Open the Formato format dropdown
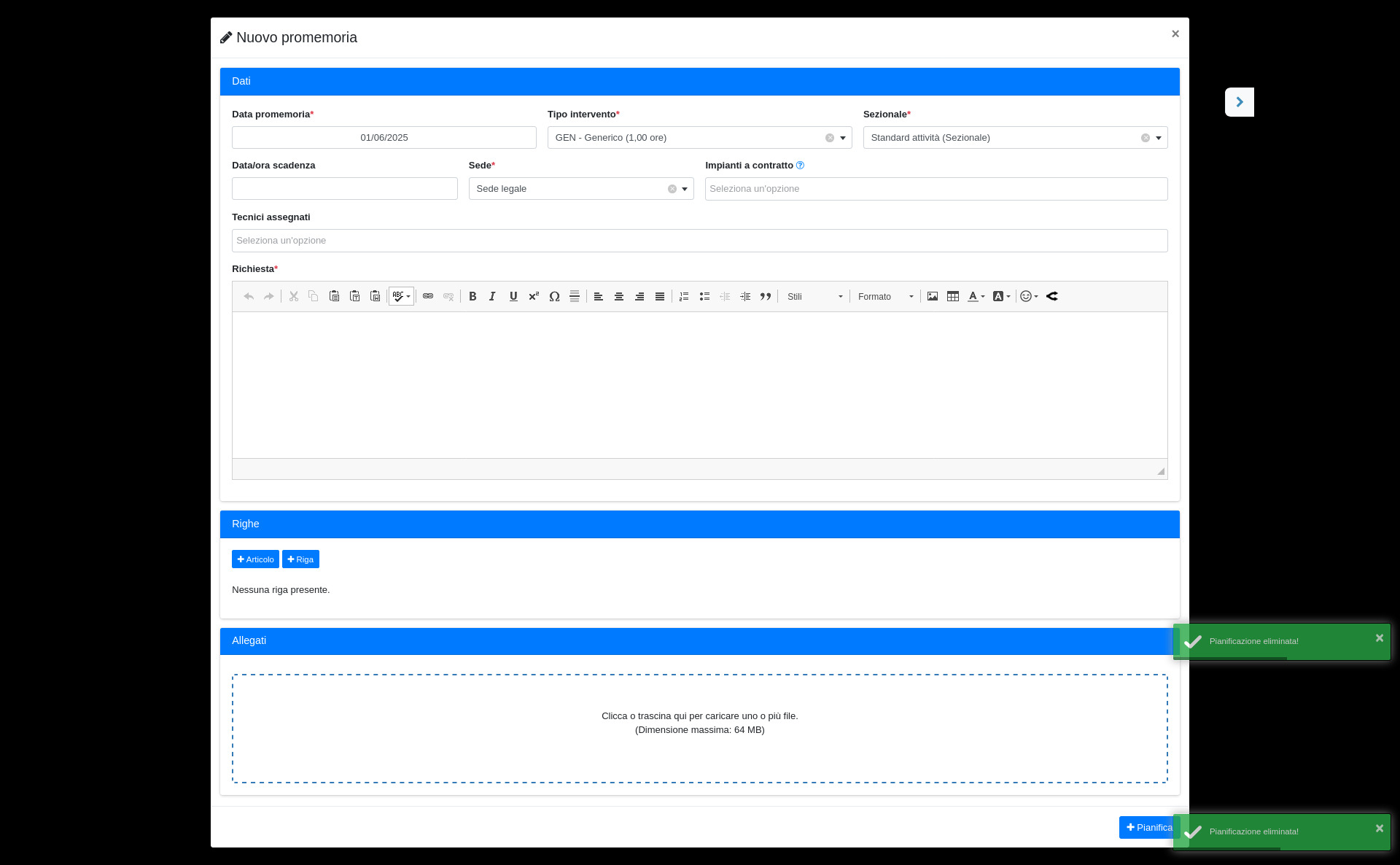The height and width of the screenshot is (865, 1400). click(x=885, y=296)
